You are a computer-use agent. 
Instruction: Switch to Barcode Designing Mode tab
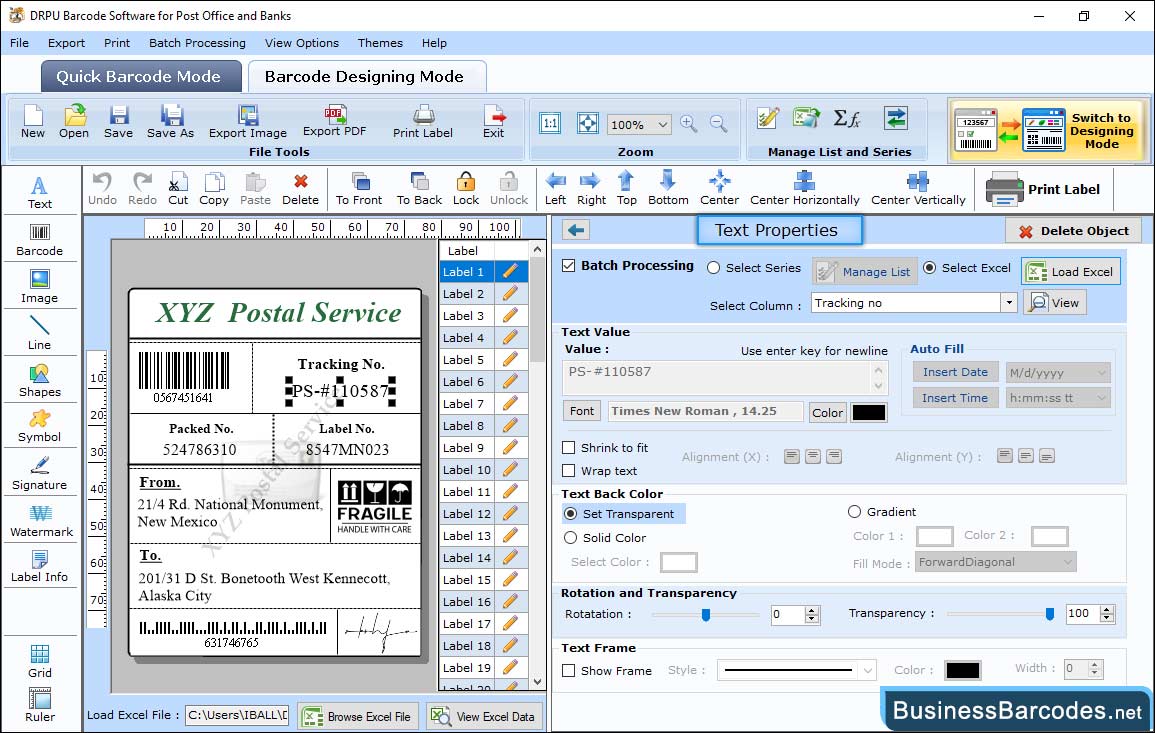pos(366,77)
